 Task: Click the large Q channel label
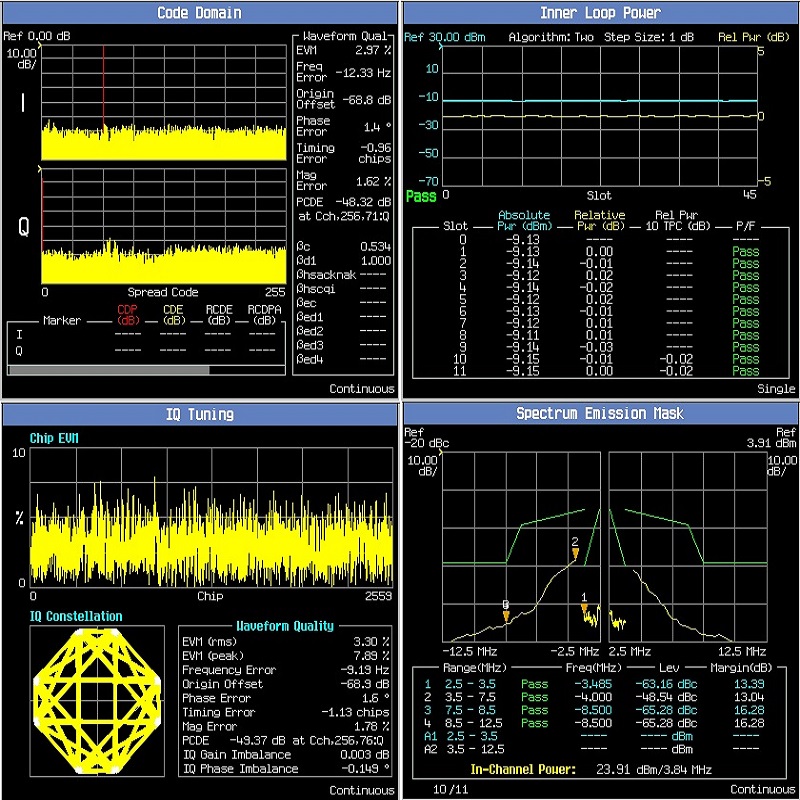22,227
